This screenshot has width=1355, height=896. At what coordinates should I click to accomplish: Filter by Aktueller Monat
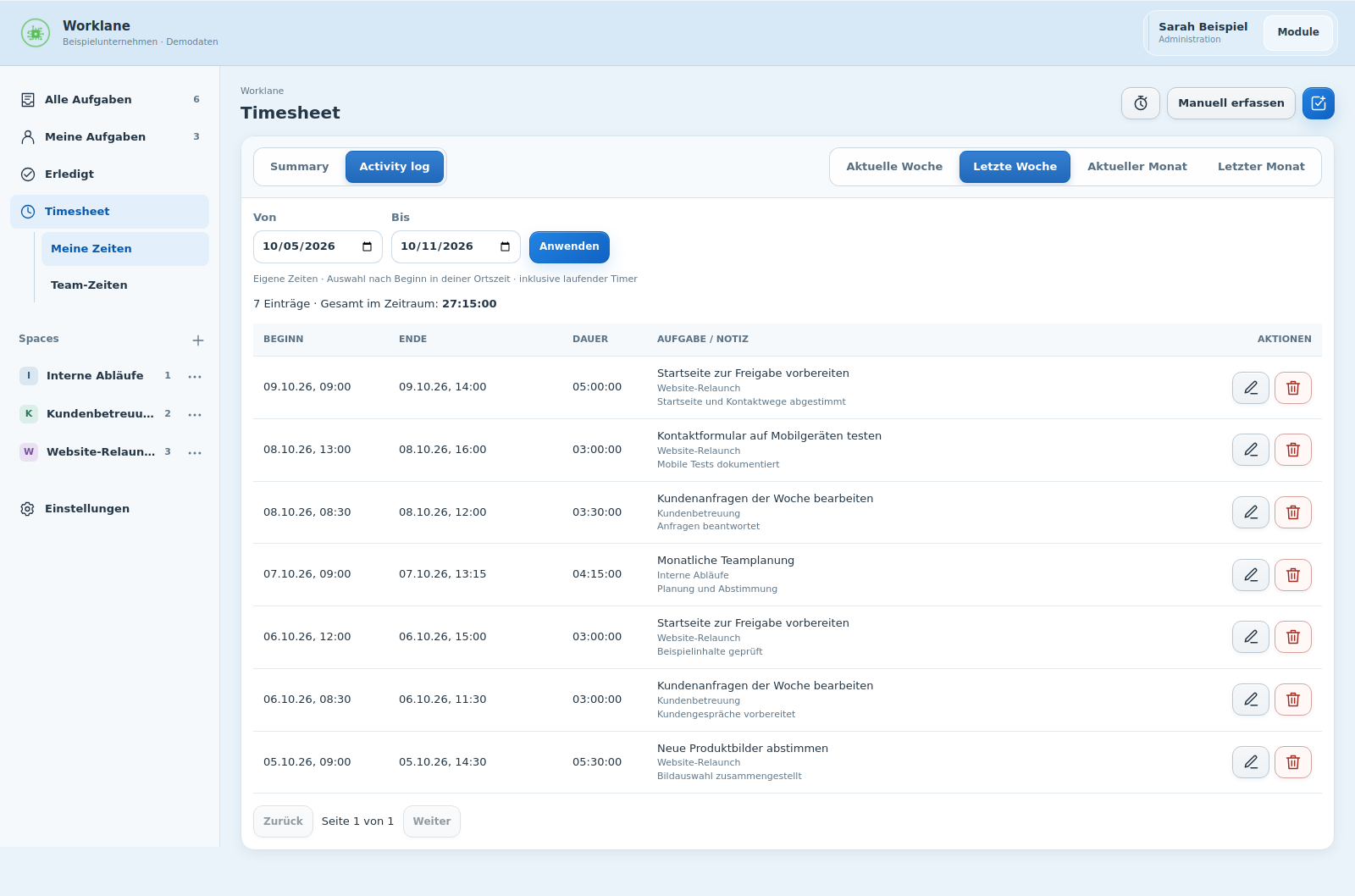click(x=1137, y=167)
